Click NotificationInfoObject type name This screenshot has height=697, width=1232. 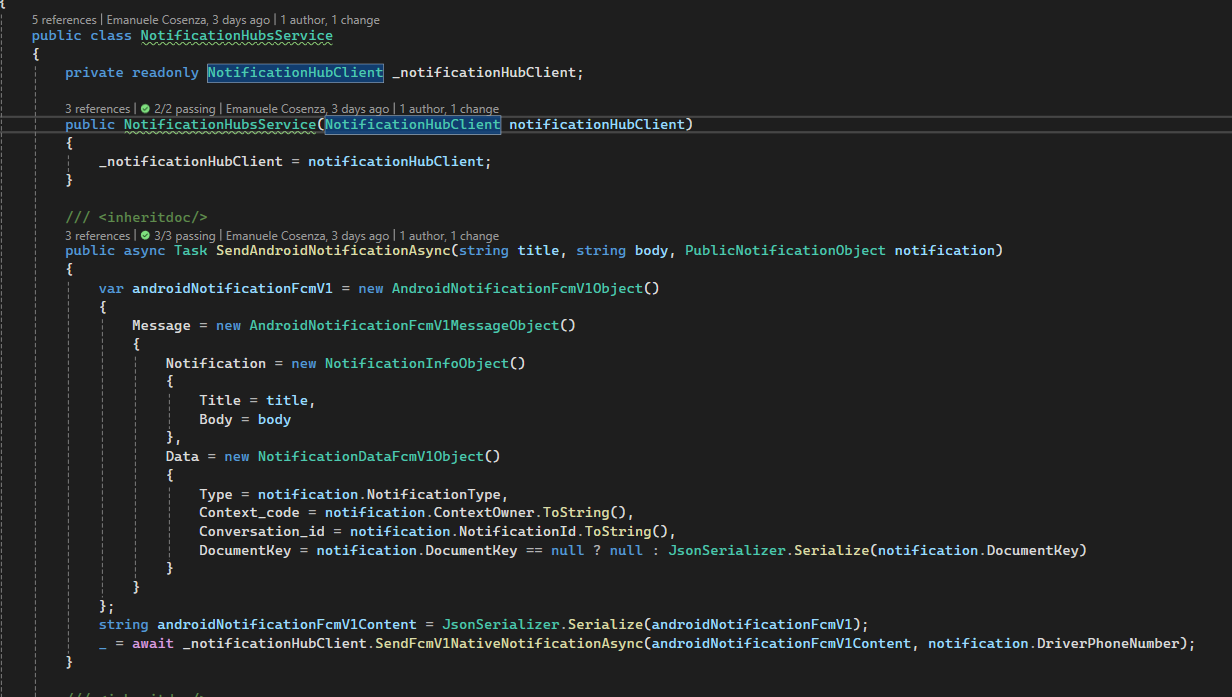pyautogui.click(x=417, y=363)
